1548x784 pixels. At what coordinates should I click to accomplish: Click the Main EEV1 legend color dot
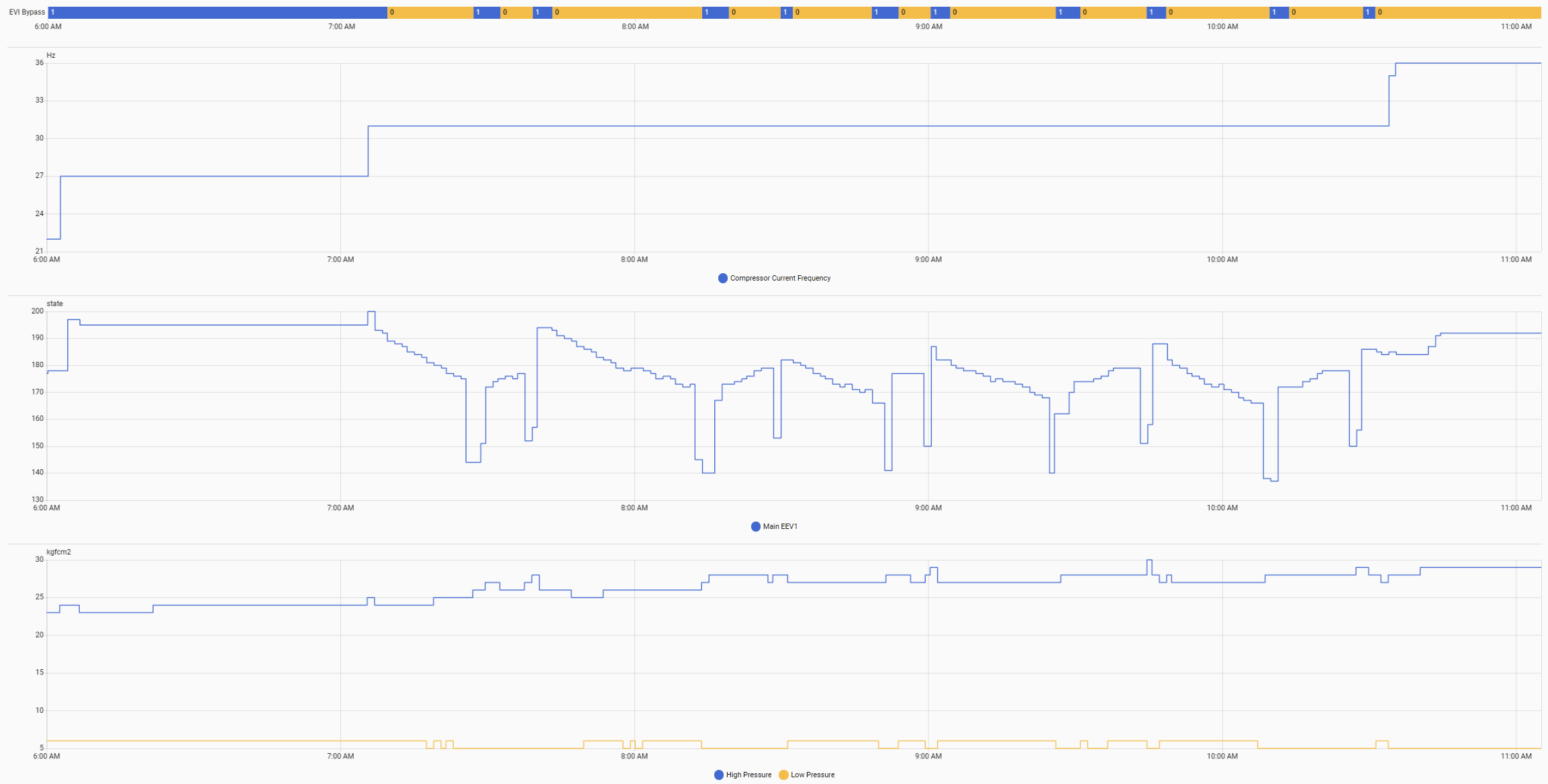pos(755,527)
